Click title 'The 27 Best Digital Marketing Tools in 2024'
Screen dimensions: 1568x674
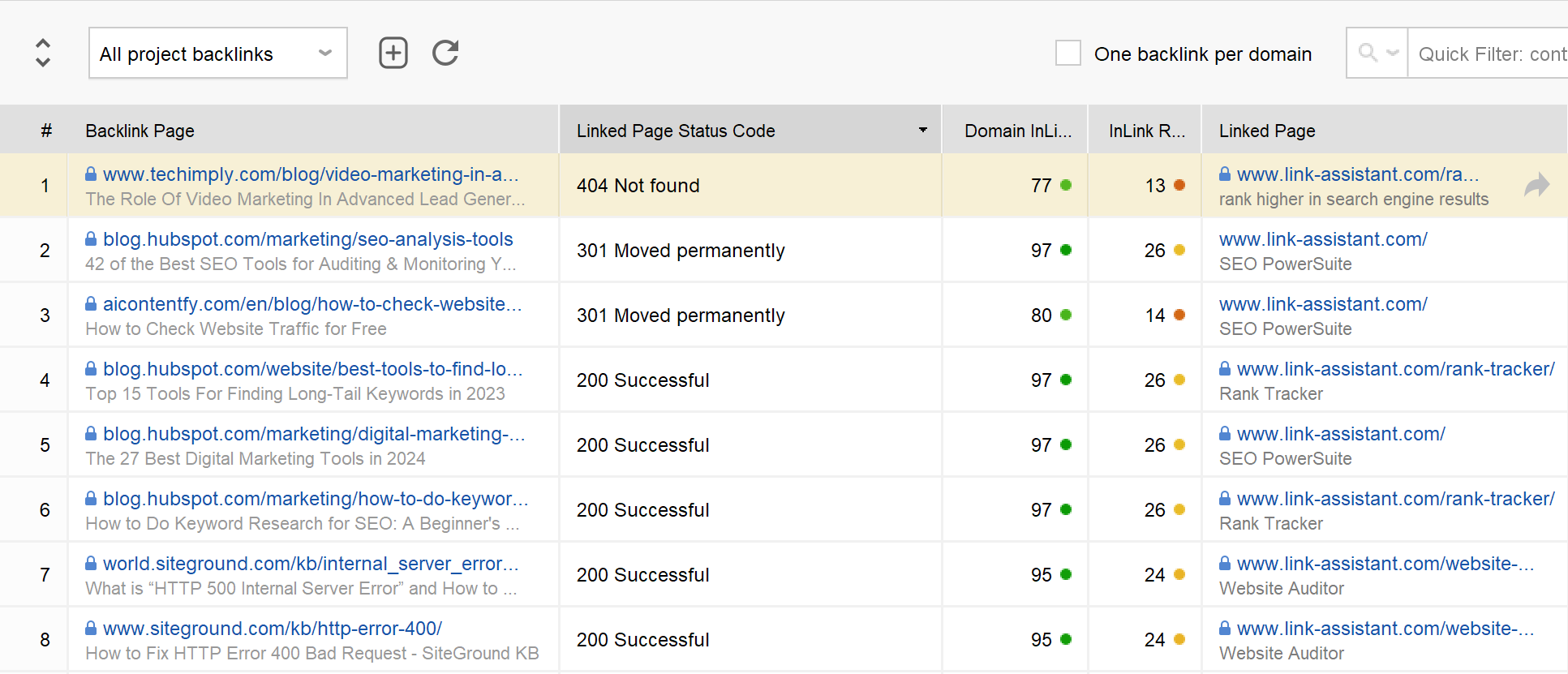[256, 458]
